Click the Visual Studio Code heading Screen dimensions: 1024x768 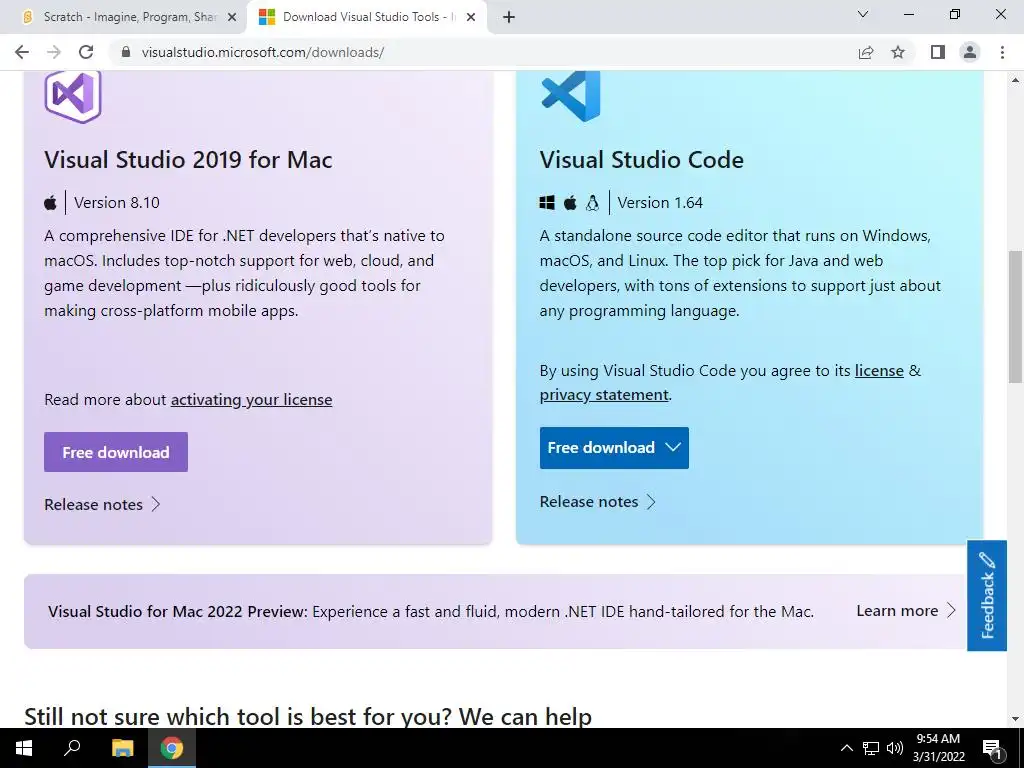coord(641,160)
